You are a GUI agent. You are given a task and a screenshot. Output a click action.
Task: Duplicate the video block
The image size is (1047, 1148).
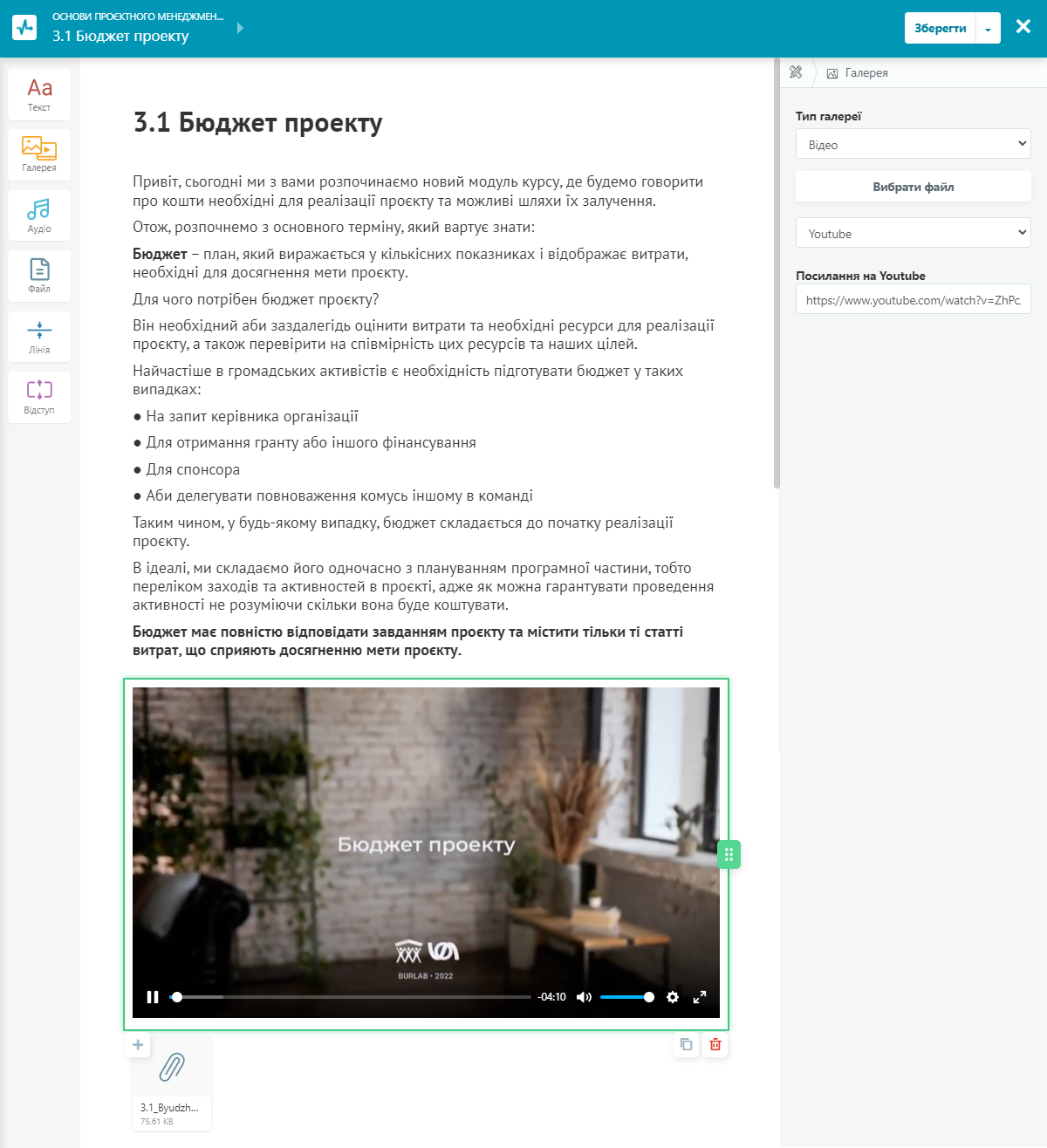tap(687, 1044)
